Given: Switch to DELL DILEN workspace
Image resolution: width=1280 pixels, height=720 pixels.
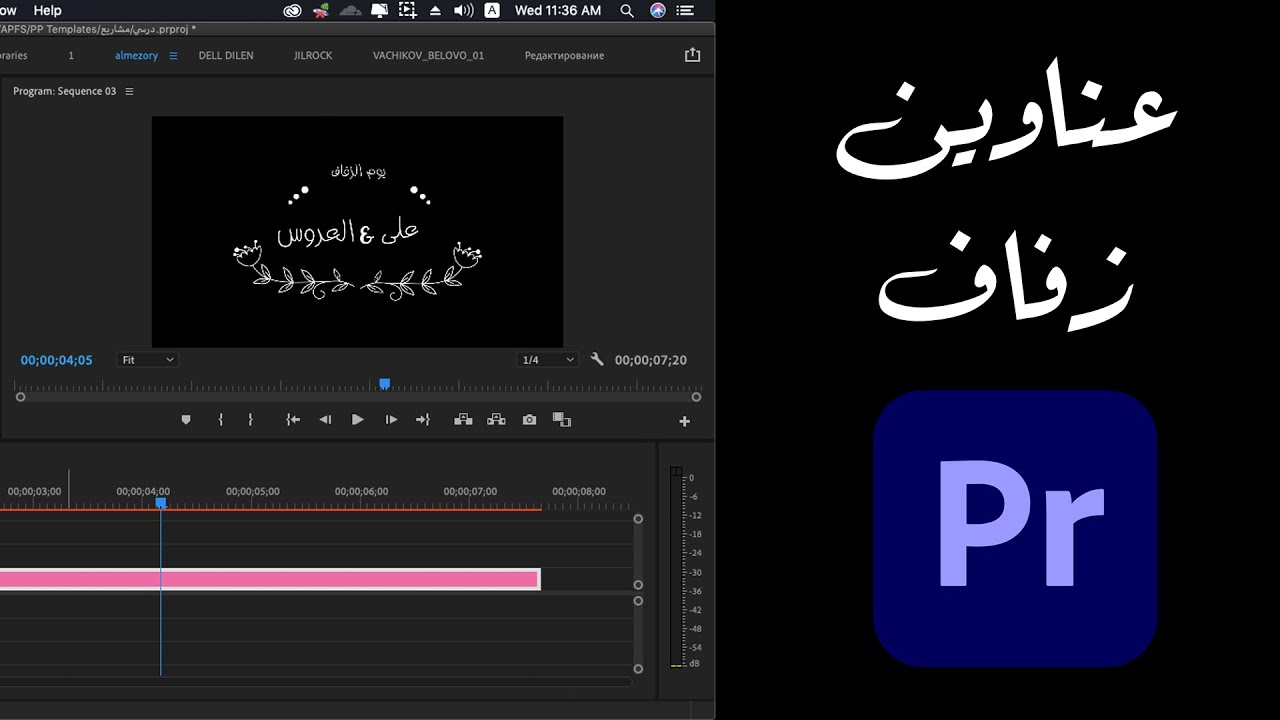Looking at the screenshot, I should [226, 56].
